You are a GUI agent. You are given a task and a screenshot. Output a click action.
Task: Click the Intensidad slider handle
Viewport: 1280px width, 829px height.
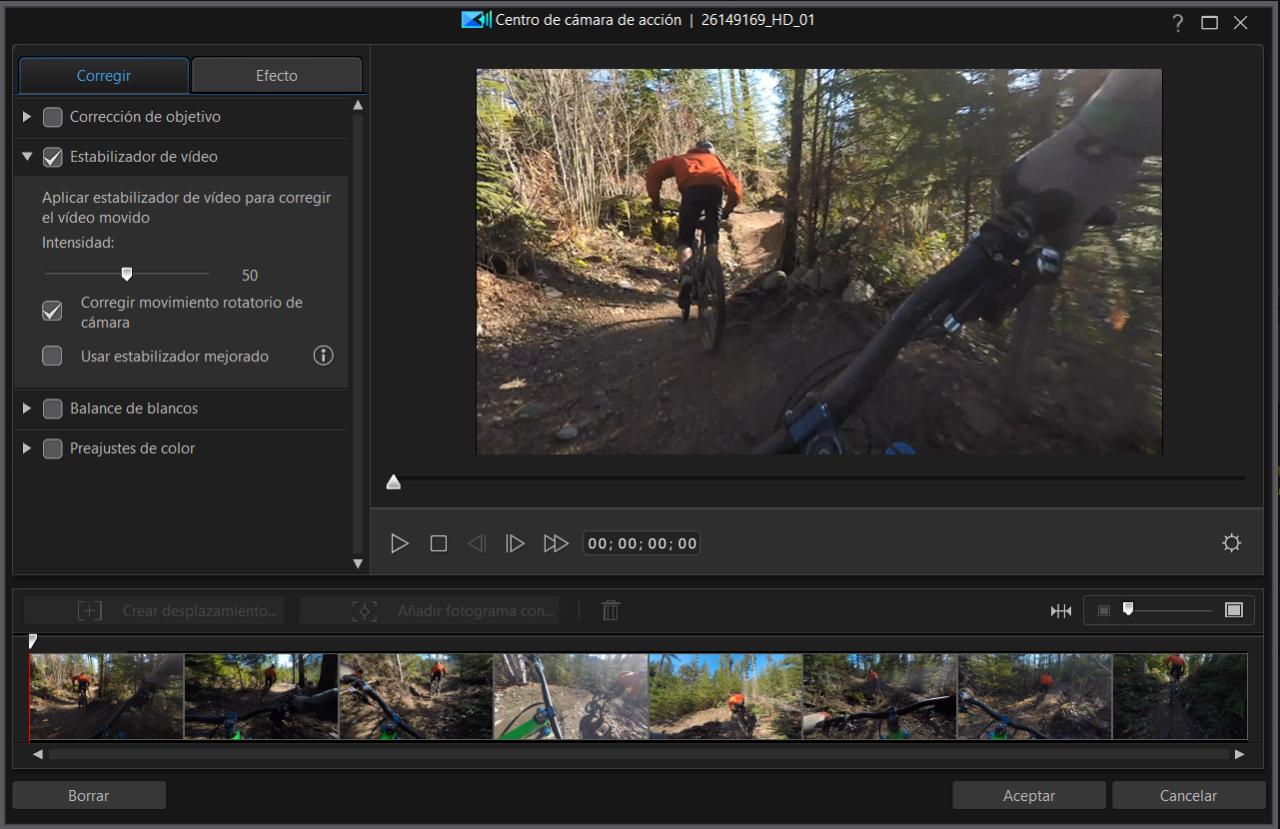coord(127,274)
